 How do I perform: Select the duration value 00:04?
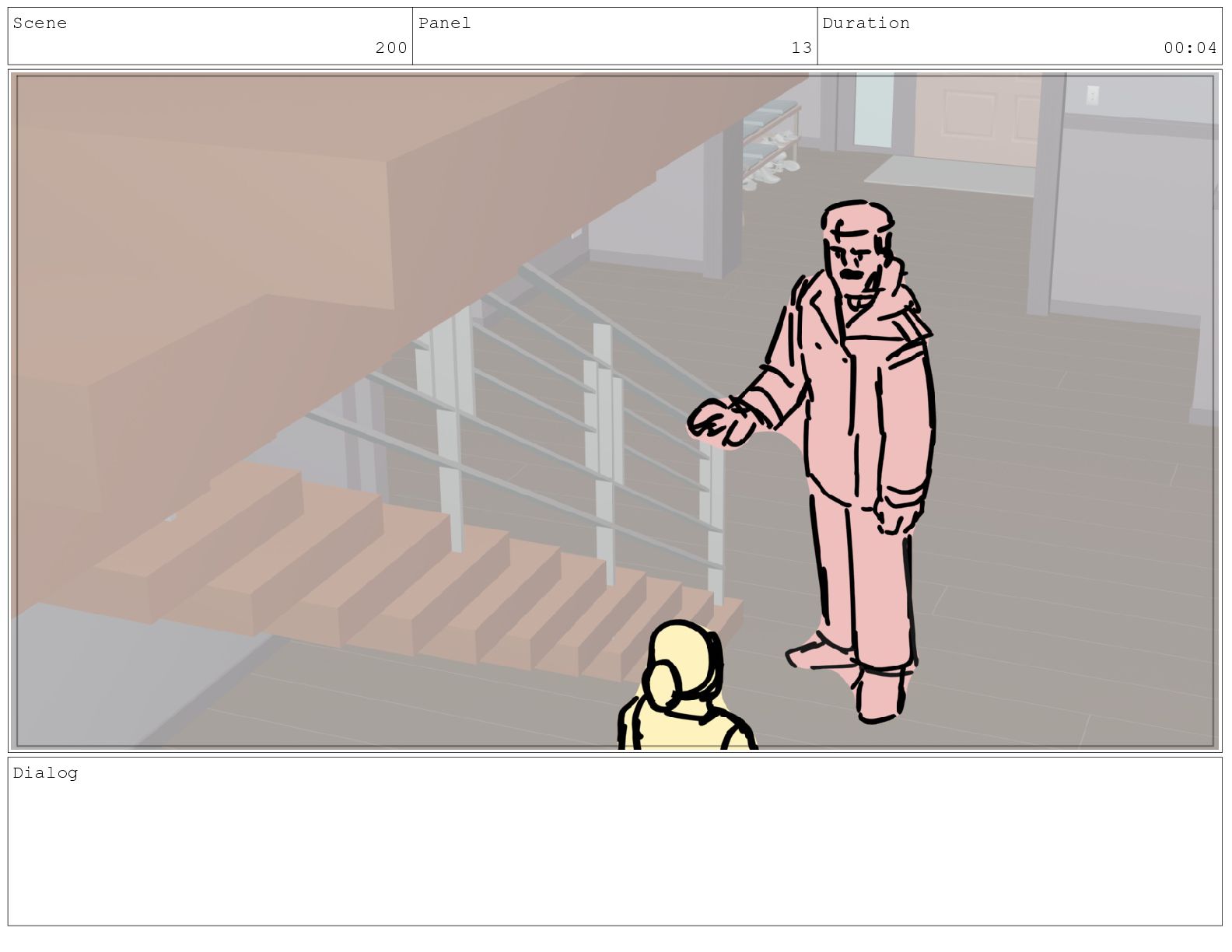pyautogui.click(x=1190, y=48)
